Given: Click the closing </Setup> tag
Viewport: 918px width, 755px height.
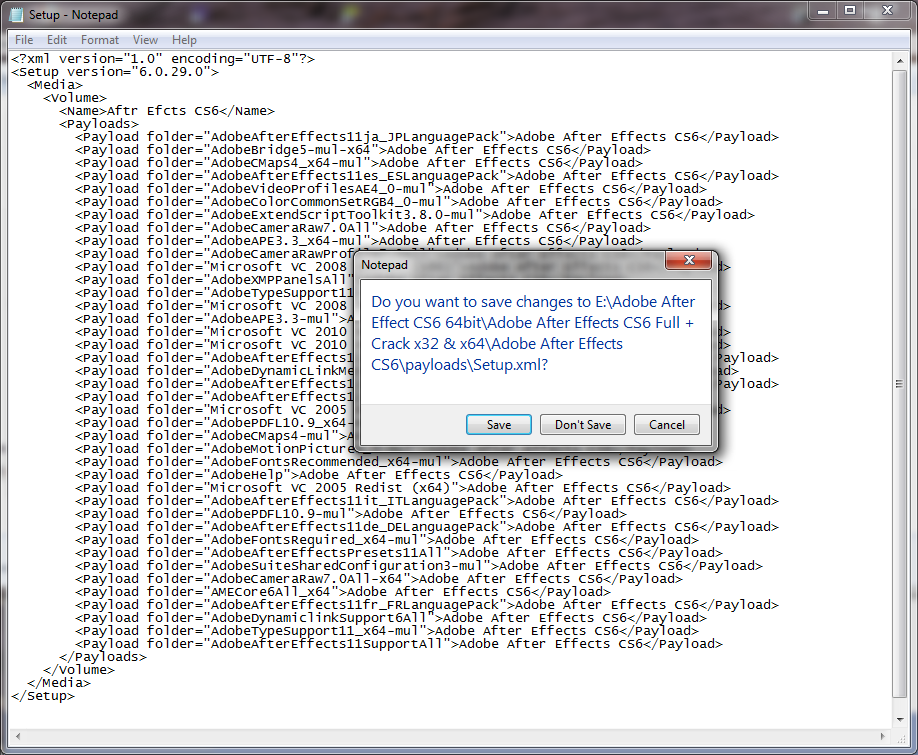Looking at the screenshot, I should coord(43,695).
